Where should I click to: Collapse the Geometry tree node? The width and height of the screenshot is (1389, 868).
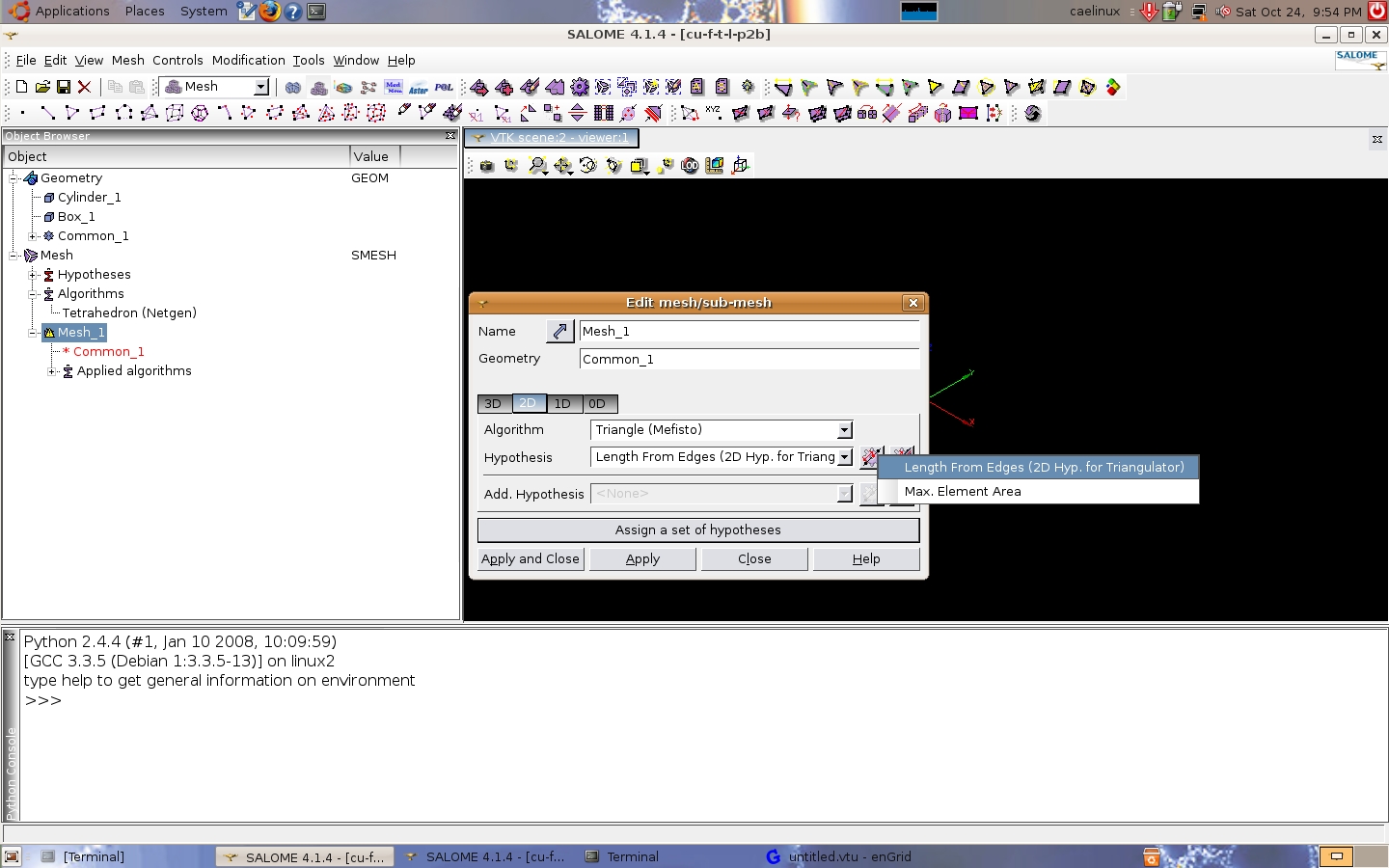point(14,178)
